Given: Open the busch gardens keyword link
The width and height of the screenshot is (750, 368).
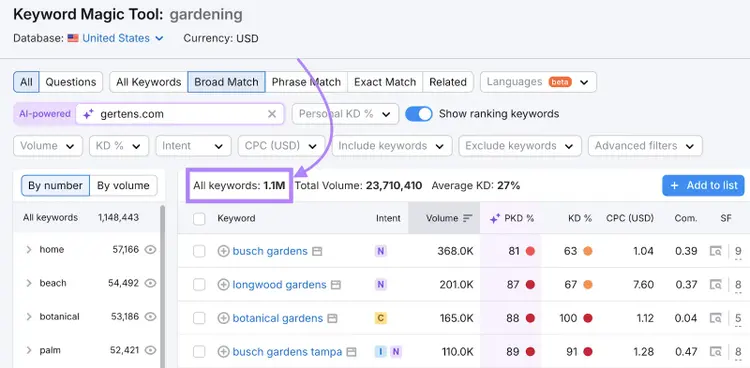Looking at the screenshot, I should click(x=270, y=251).
